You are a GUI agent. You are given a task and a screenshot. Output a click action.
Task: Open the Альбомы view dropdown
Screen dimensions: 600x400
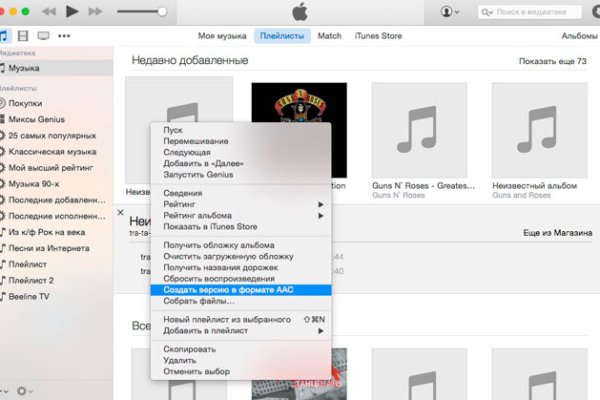[x=579, y=36]
